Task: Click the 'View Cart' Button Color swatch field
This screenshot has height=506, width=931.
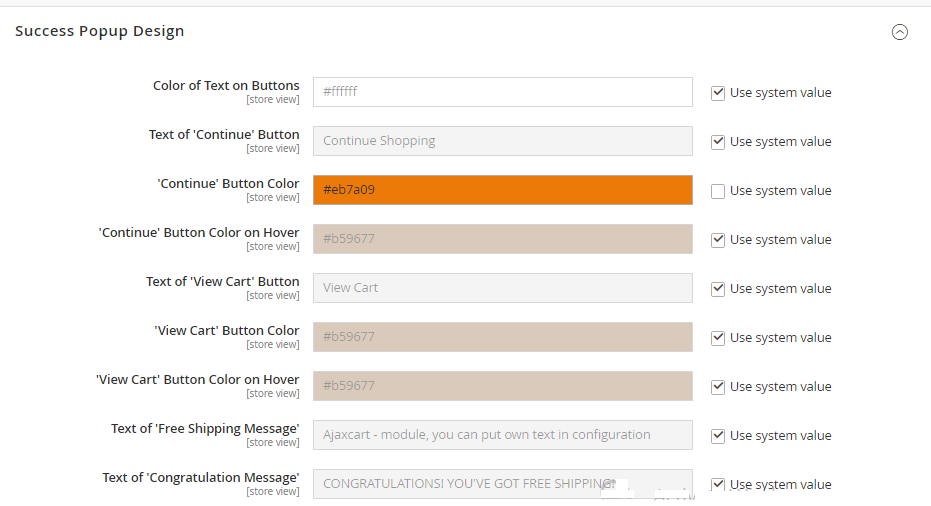Action: (502, 337)
